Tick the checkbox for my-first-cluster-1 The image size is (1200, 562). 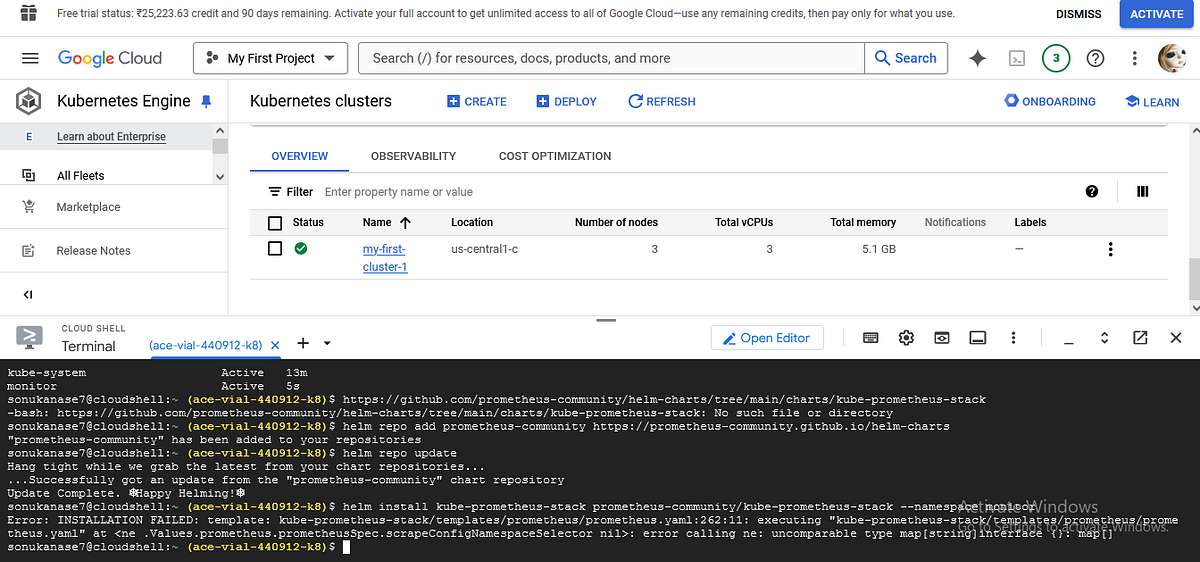tap(275, 248)
